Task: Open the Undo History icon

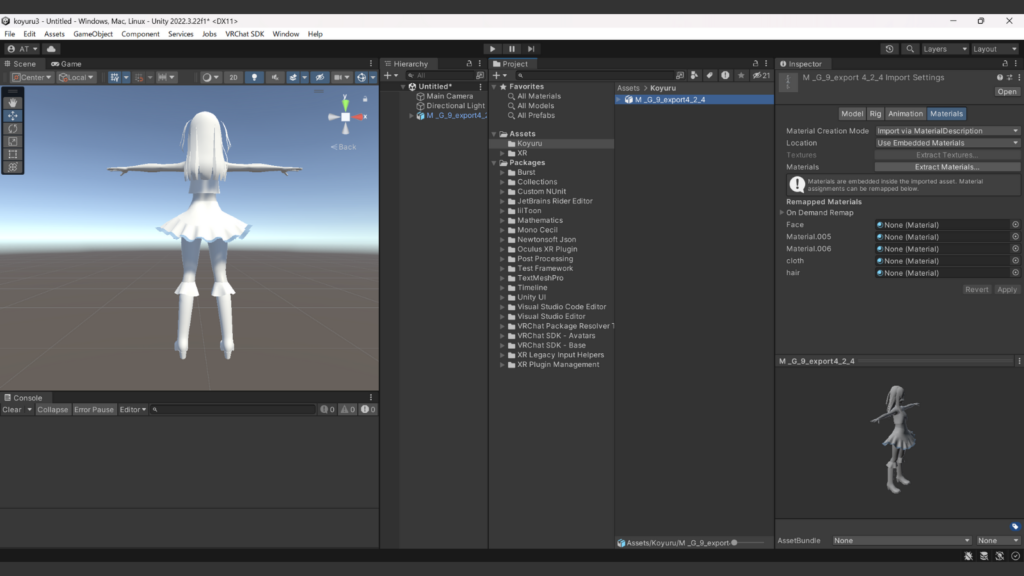Action: 890,49
